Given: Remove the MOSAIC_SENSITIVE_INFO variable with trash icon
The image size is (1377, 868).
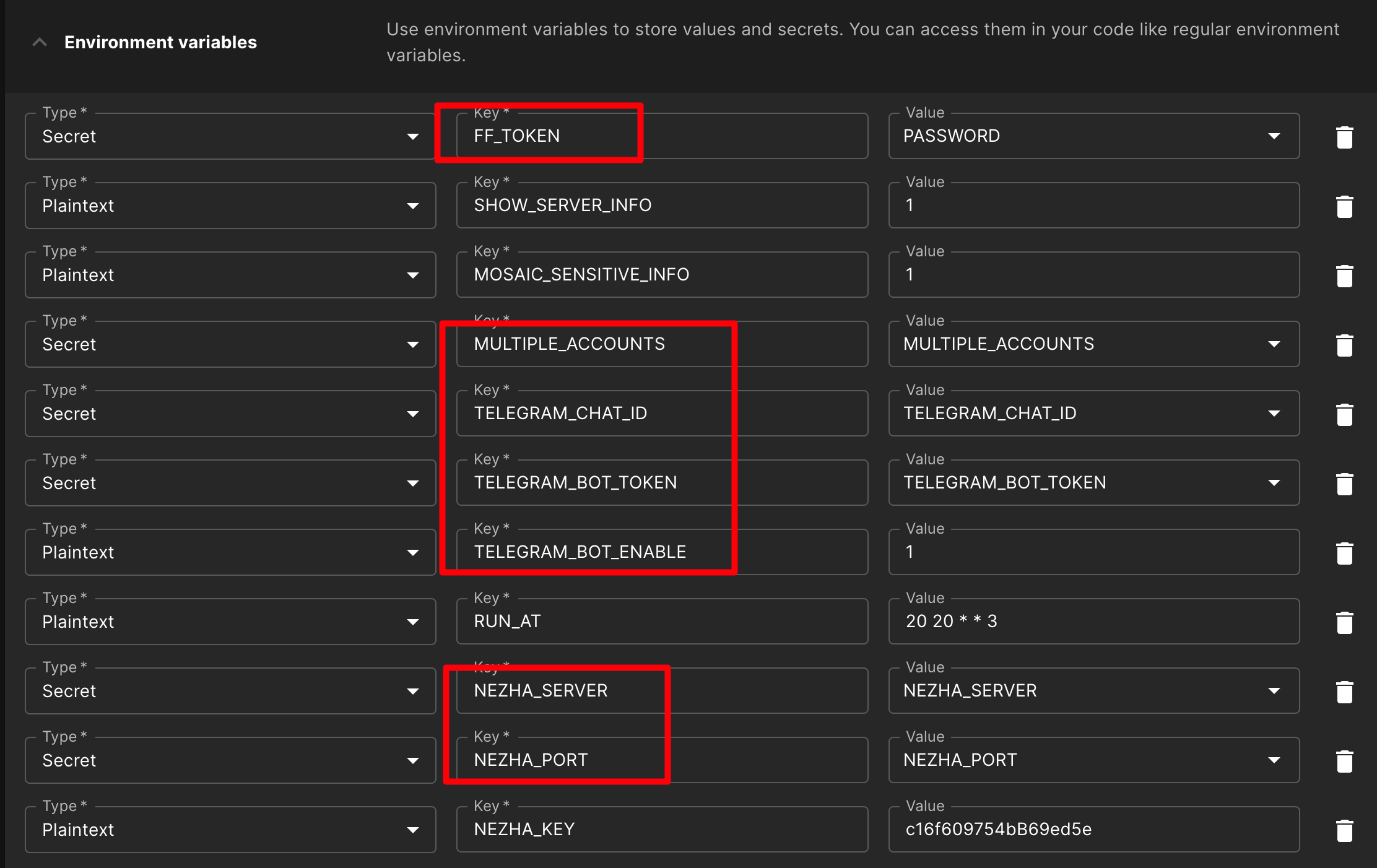Looking at the screenshot, I should click(1344, 276).
